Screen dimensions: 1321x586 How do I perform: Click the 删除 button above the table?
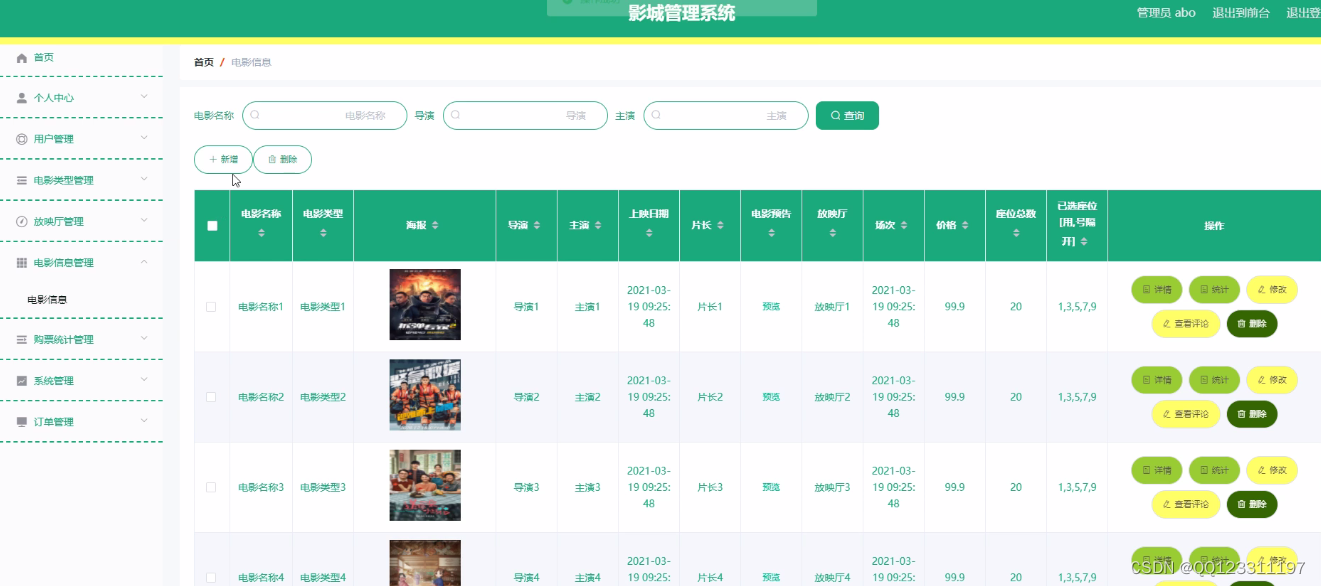282,159
